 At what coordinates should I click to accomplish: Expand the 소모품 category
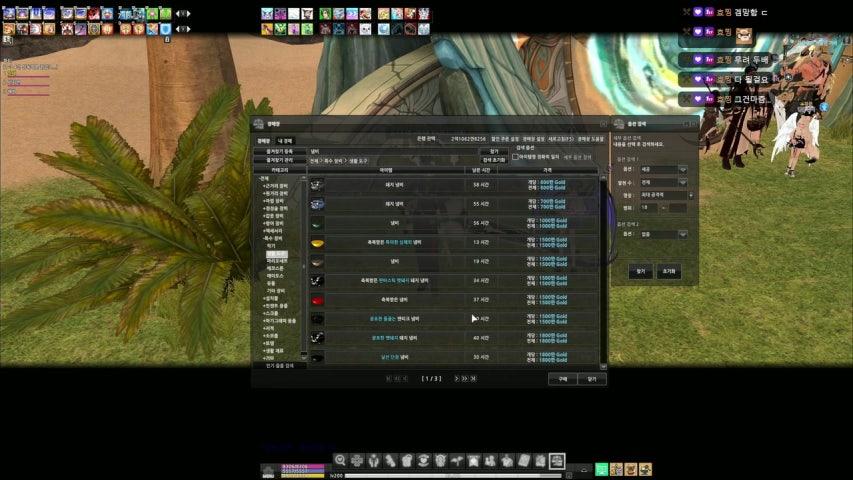[271, 336]
